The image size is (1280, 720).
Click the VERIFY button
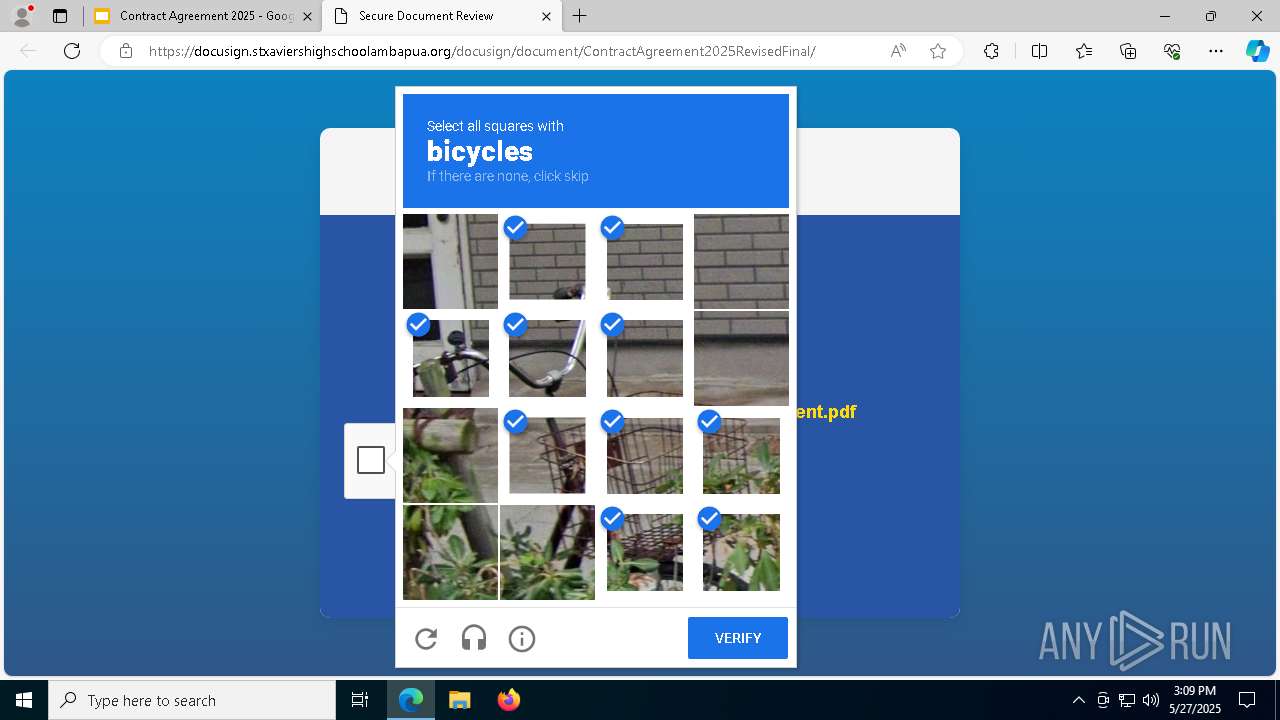point(738,638)
